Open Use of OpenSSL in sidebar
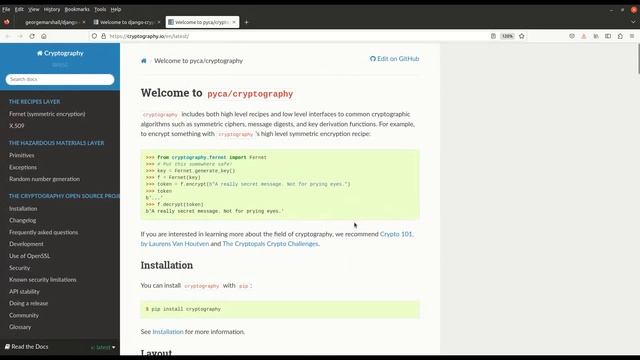Screen dimensions: 640x360 (29, 256)
